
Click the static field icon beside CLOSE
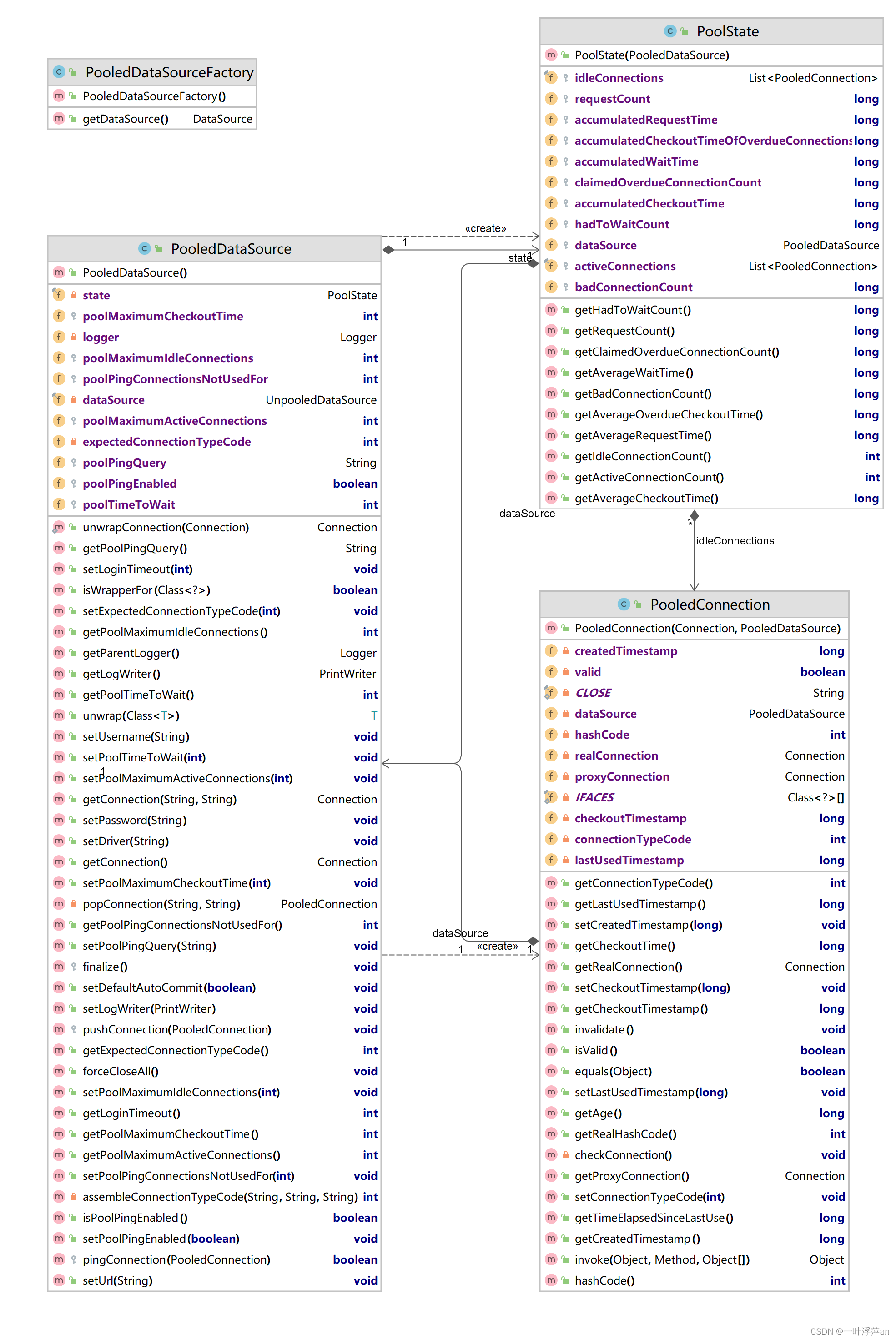(551, 693)
